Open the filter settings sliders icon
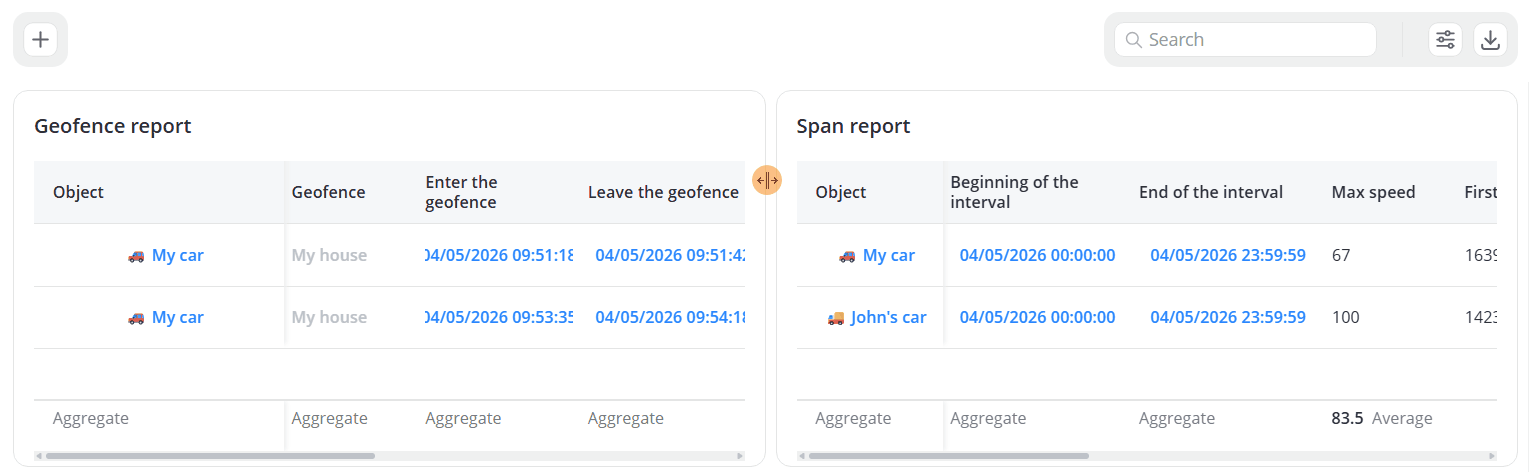The width and height of the screenshot is (1529, 472). coord(1445,40)
